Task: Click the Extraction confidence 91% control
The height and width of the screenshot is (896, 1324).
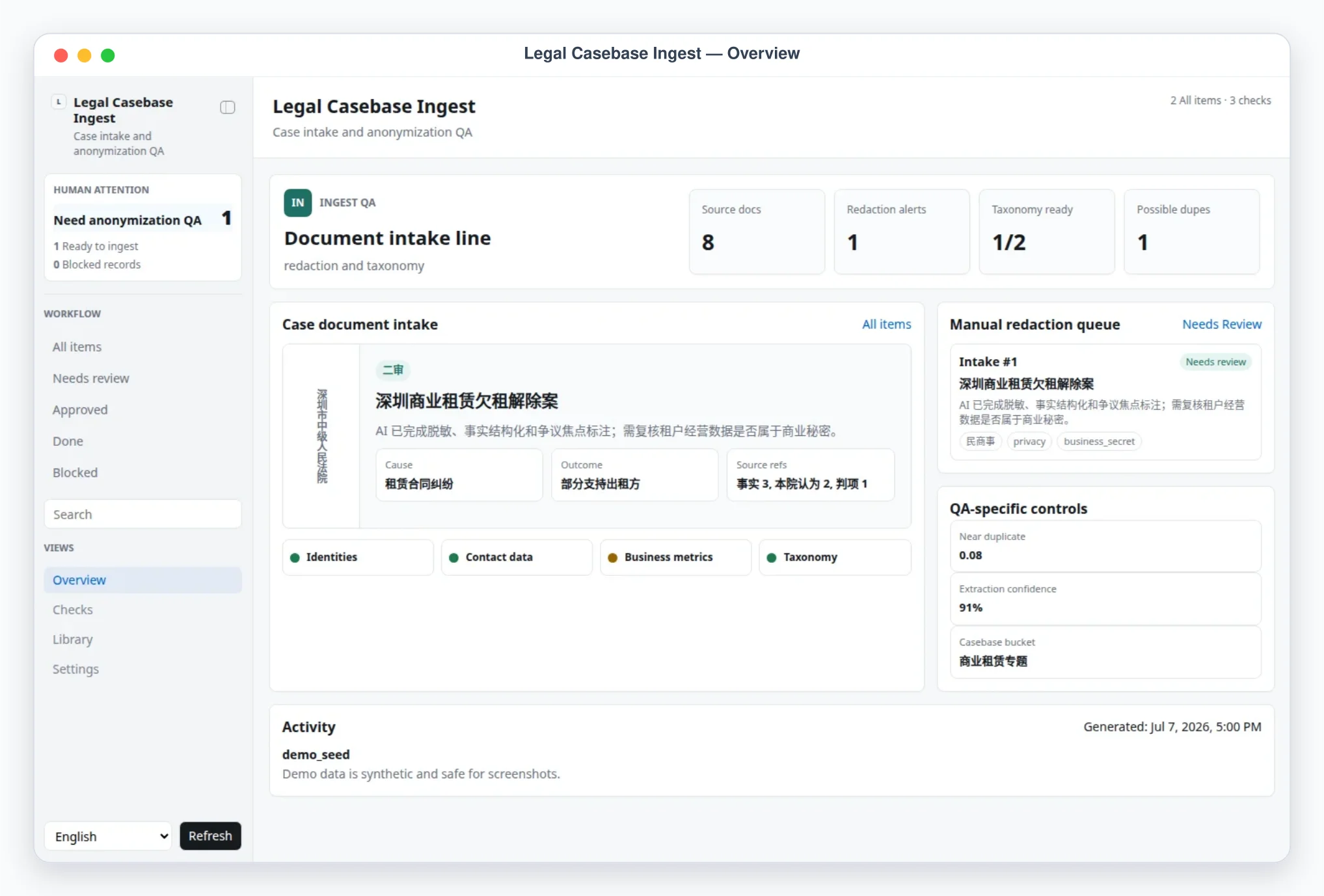Action: pos(1105,599)
